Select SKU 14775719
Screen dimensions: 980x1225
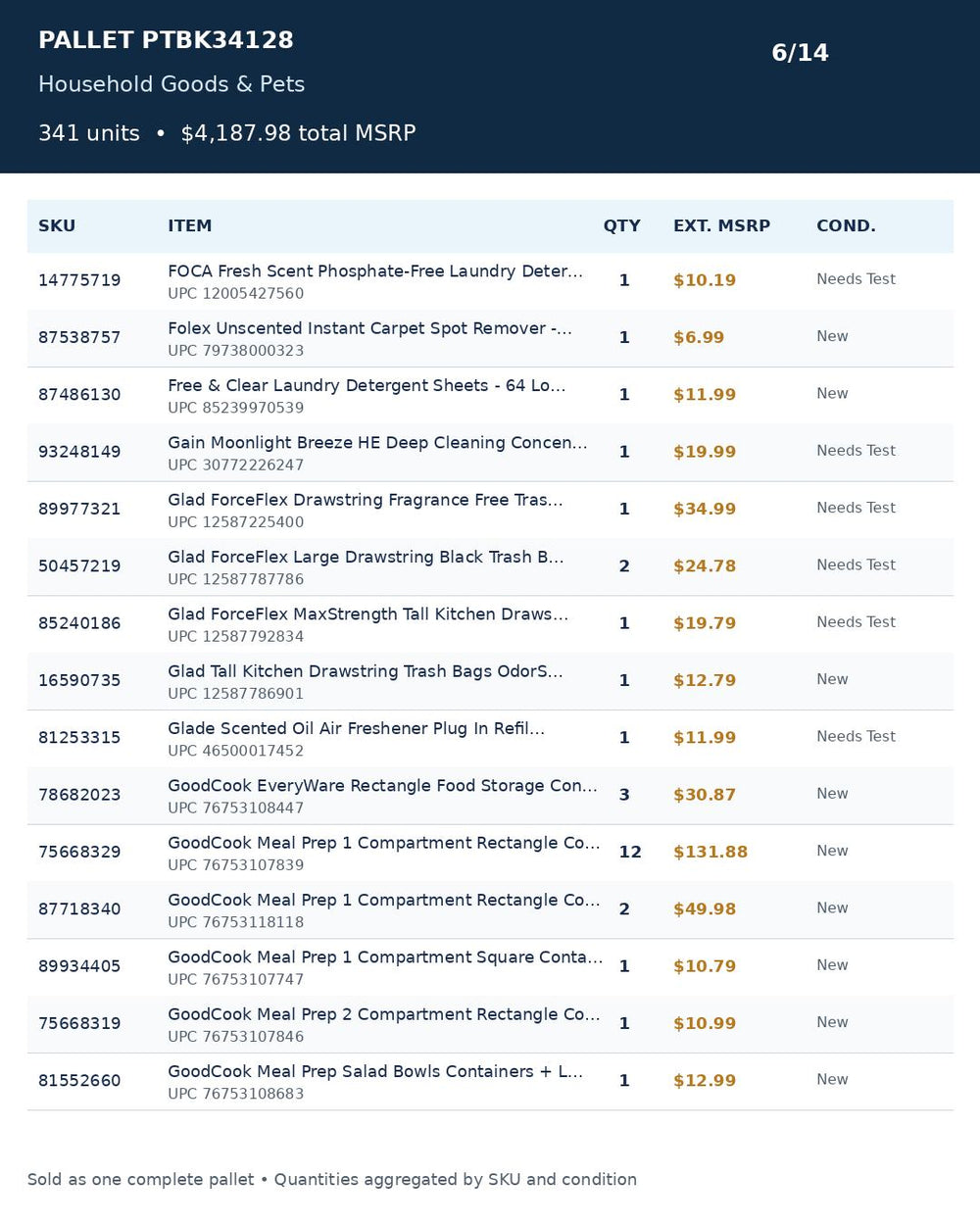(79, 280)
